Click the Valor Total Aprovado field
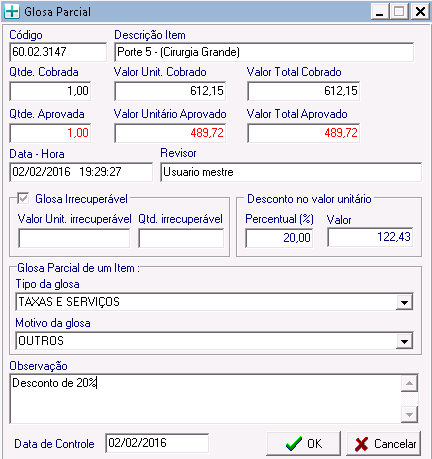The image size is (432, 459). click(303, 133)
